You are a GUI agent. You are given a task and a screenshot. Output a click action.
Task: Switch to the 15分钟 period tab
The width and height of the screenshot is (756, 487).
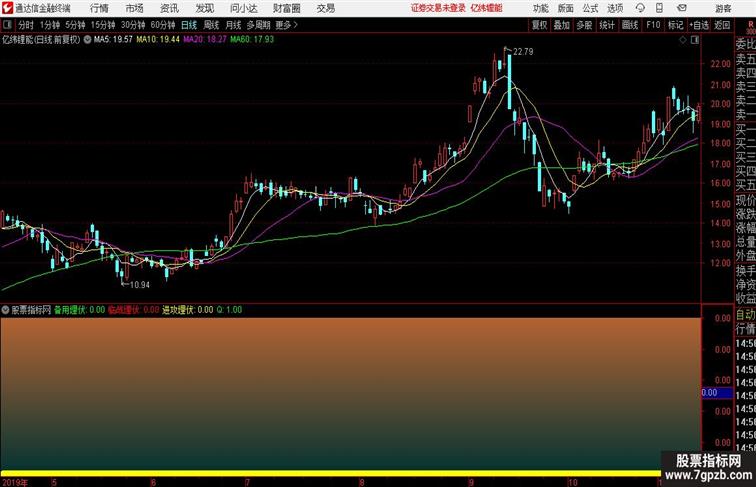(103, 25)
